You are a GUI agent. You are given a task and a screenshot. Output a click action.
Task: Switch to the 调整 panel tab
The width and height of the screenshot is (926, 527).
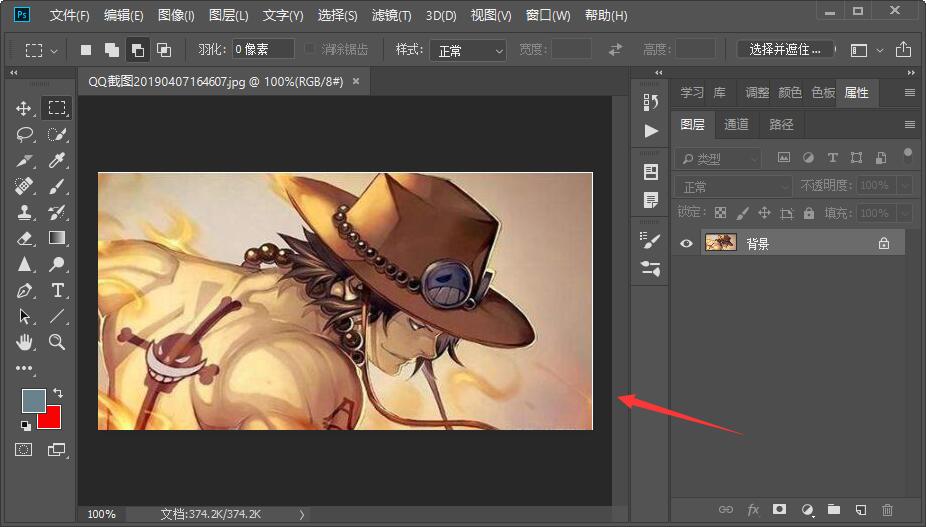tap(757, 93)
